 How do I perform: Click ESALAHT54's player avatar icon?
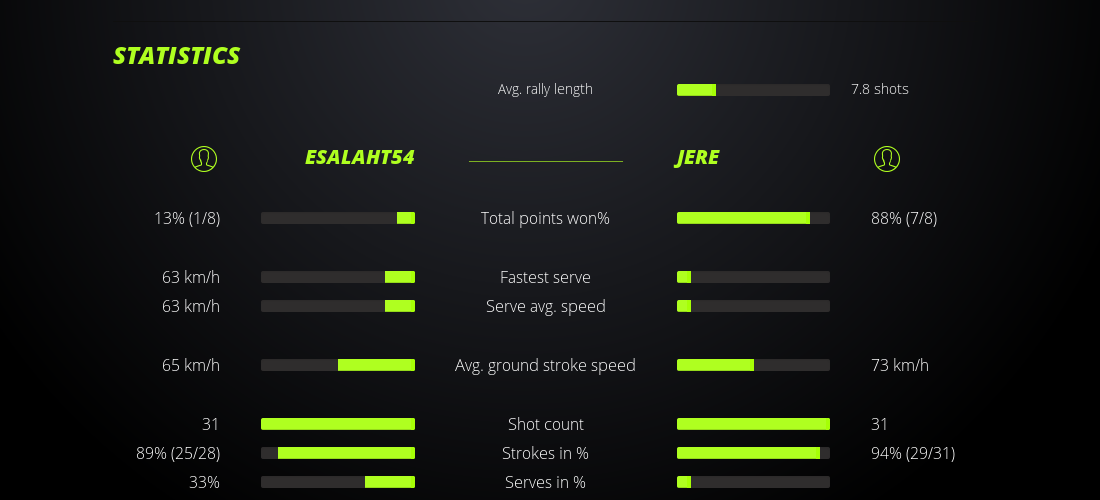click(203, 158)
